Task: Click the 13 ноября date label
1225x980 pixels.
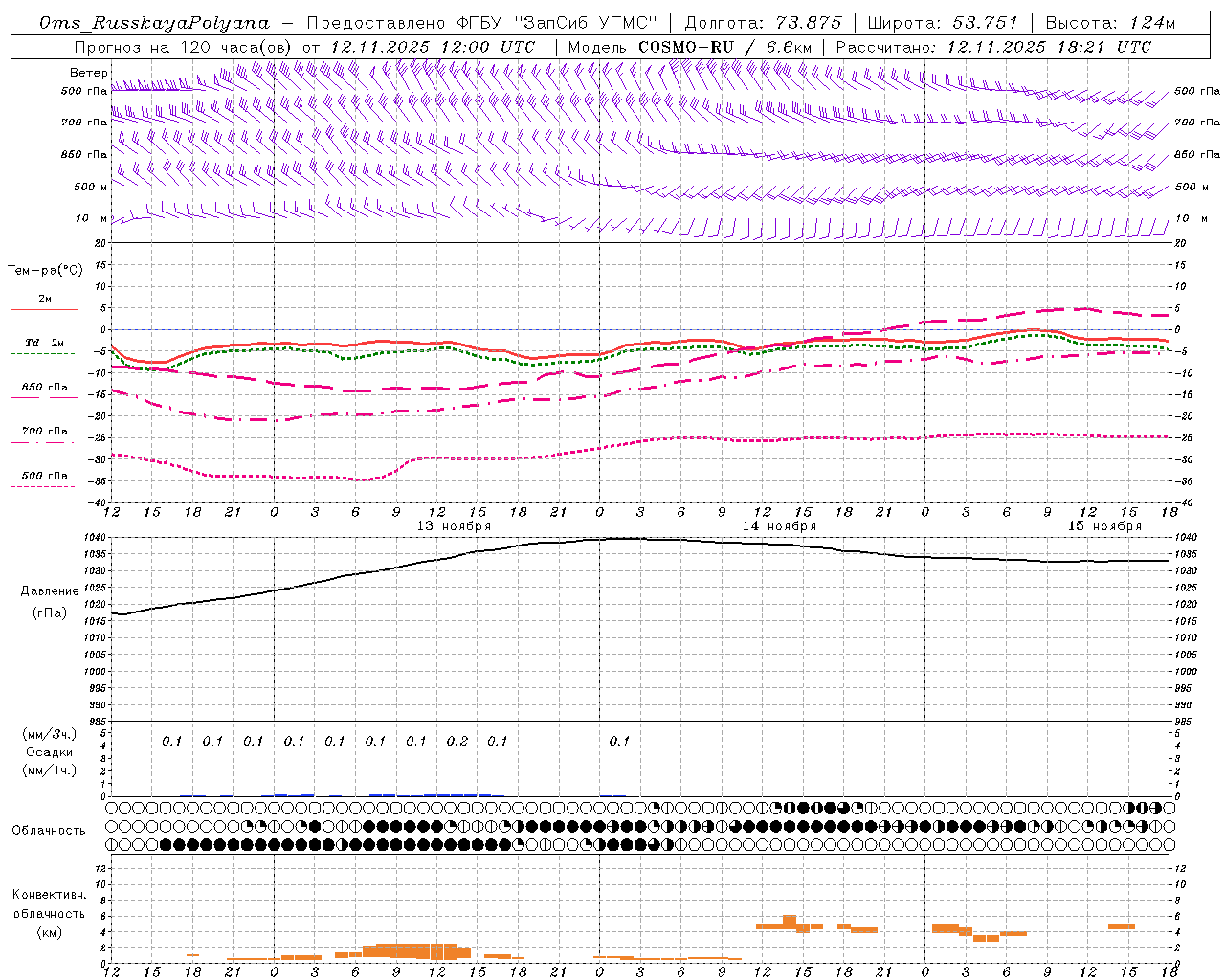Action: (454, 525)
